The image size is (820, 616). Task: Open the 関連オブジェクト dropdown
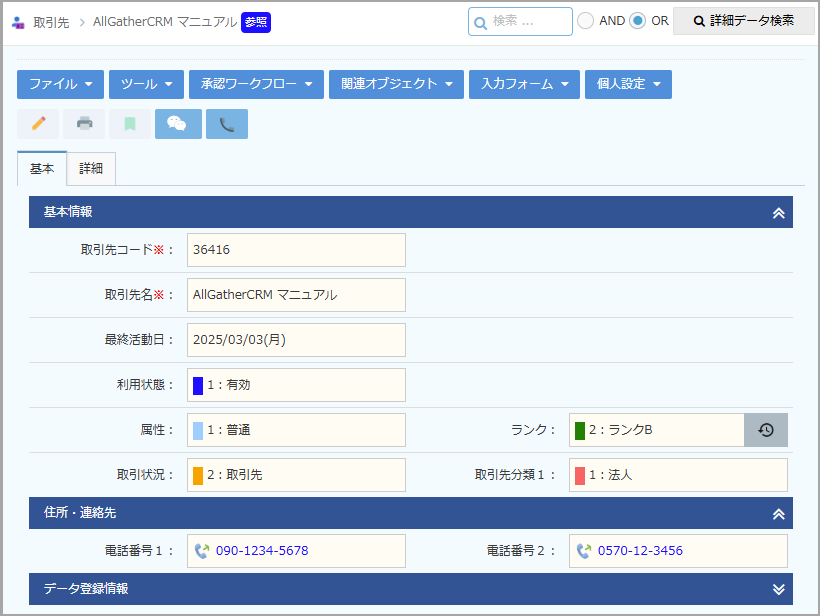(396, 84)
